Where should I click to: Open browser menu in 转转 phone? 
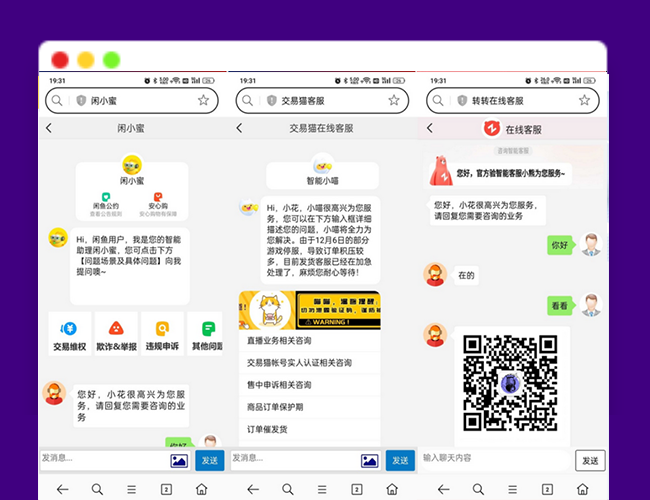(513, 490)
